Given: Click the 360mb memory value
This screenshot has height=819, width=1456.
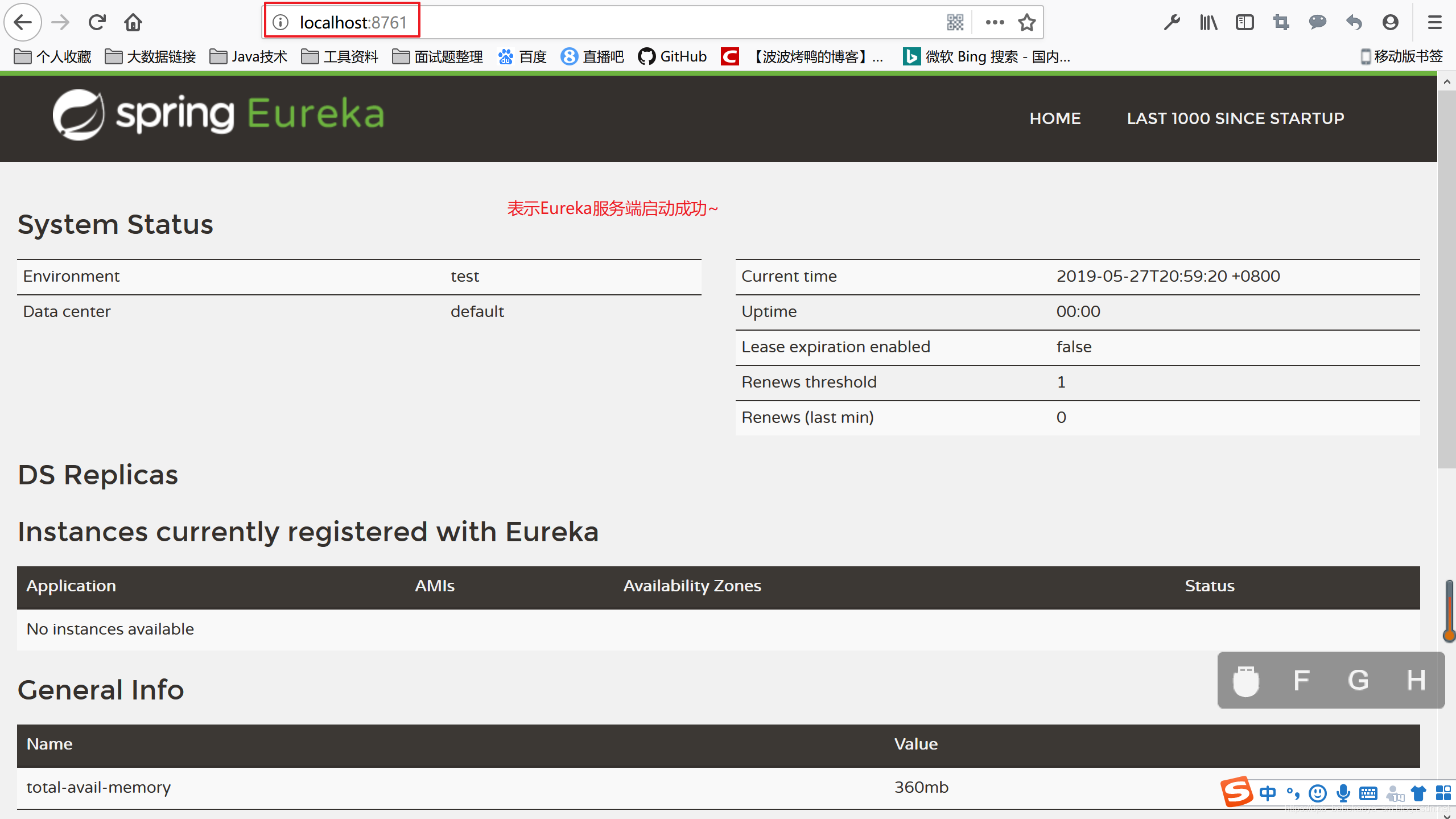Looking at the screenshot, I should (x=921, y=788).
